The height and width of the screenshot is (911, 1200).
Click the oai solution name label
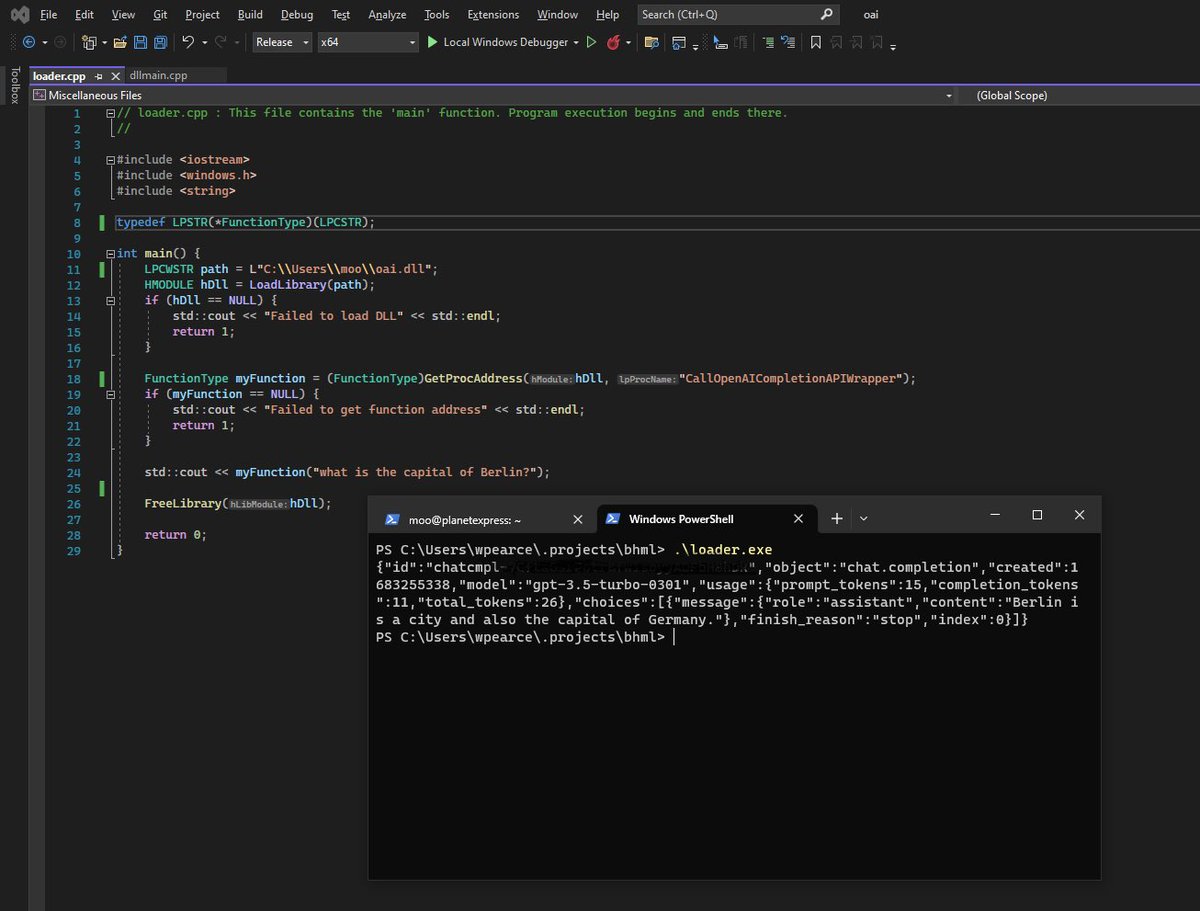[870, 14]
